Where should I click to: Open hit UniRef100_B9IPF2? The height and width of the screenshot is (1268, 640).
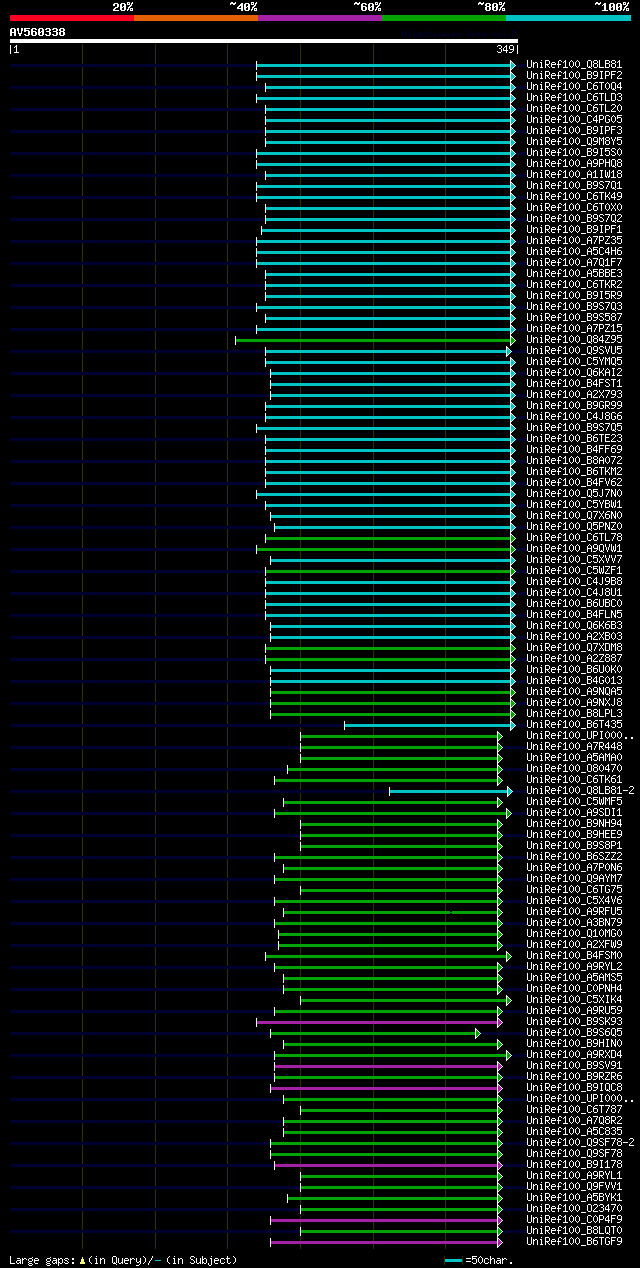(x=574, y=76)
